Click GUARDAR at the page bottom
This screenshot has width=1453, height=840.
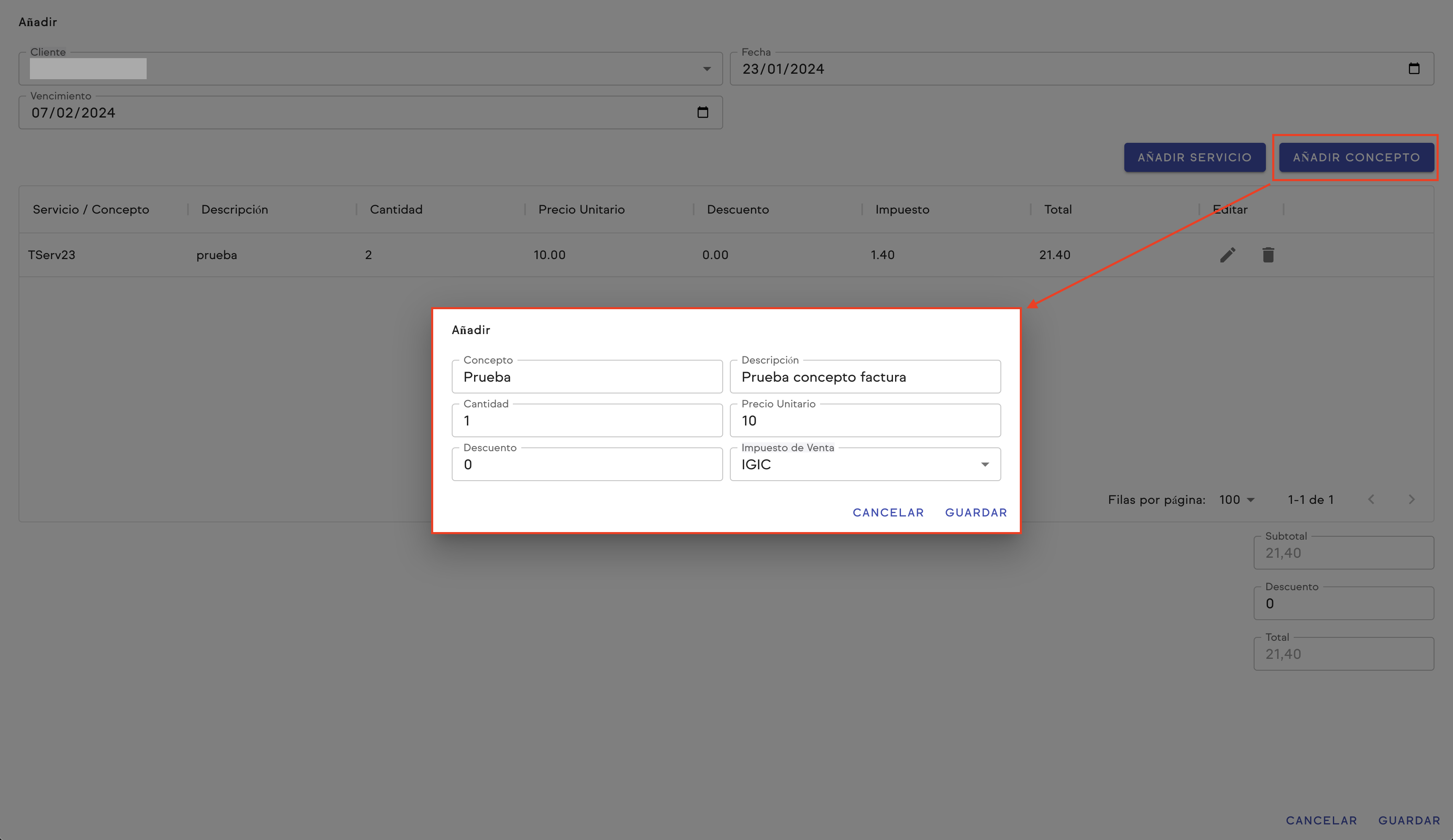coord(1409,820)
